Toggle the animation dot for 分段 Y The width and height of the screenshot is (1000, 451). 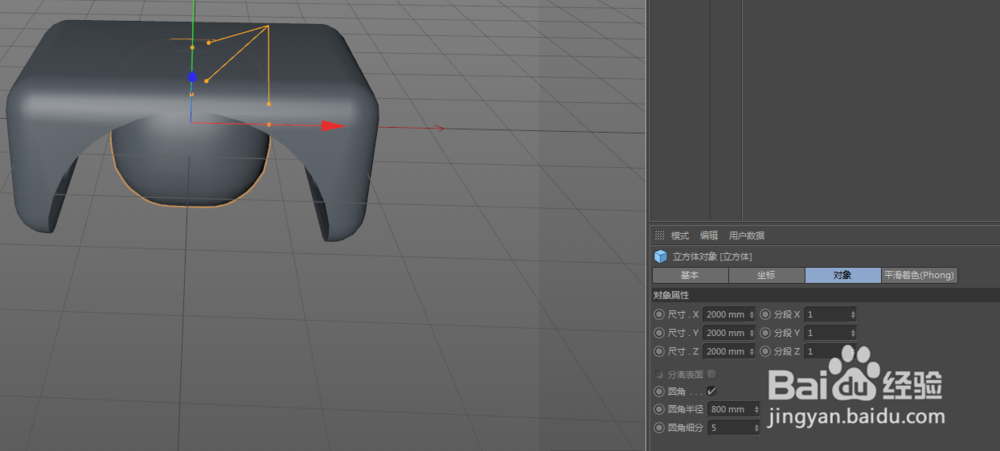click(765, 333)
